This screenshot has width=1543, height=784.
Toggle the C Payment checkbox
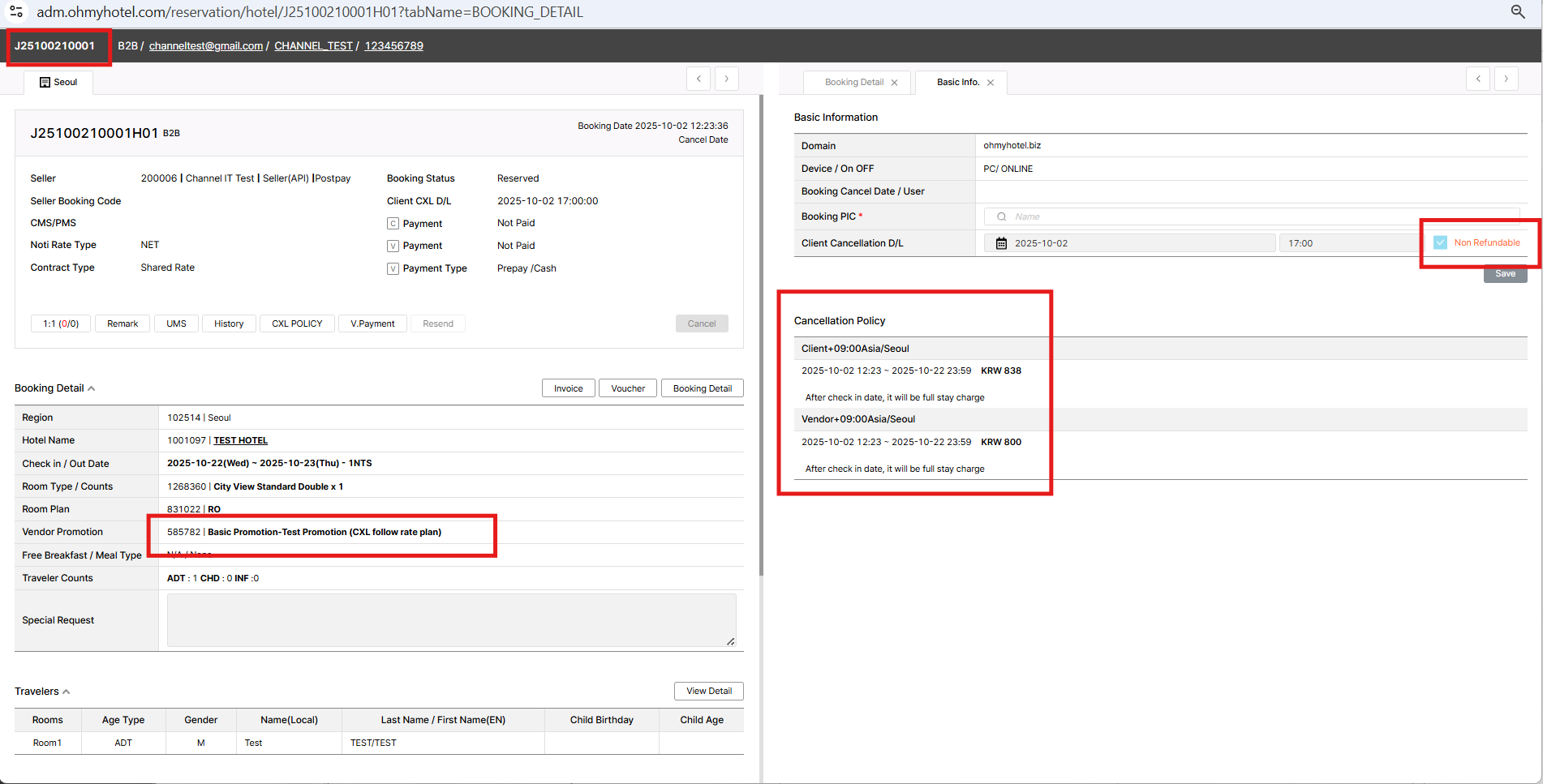(x=393, y=224)
